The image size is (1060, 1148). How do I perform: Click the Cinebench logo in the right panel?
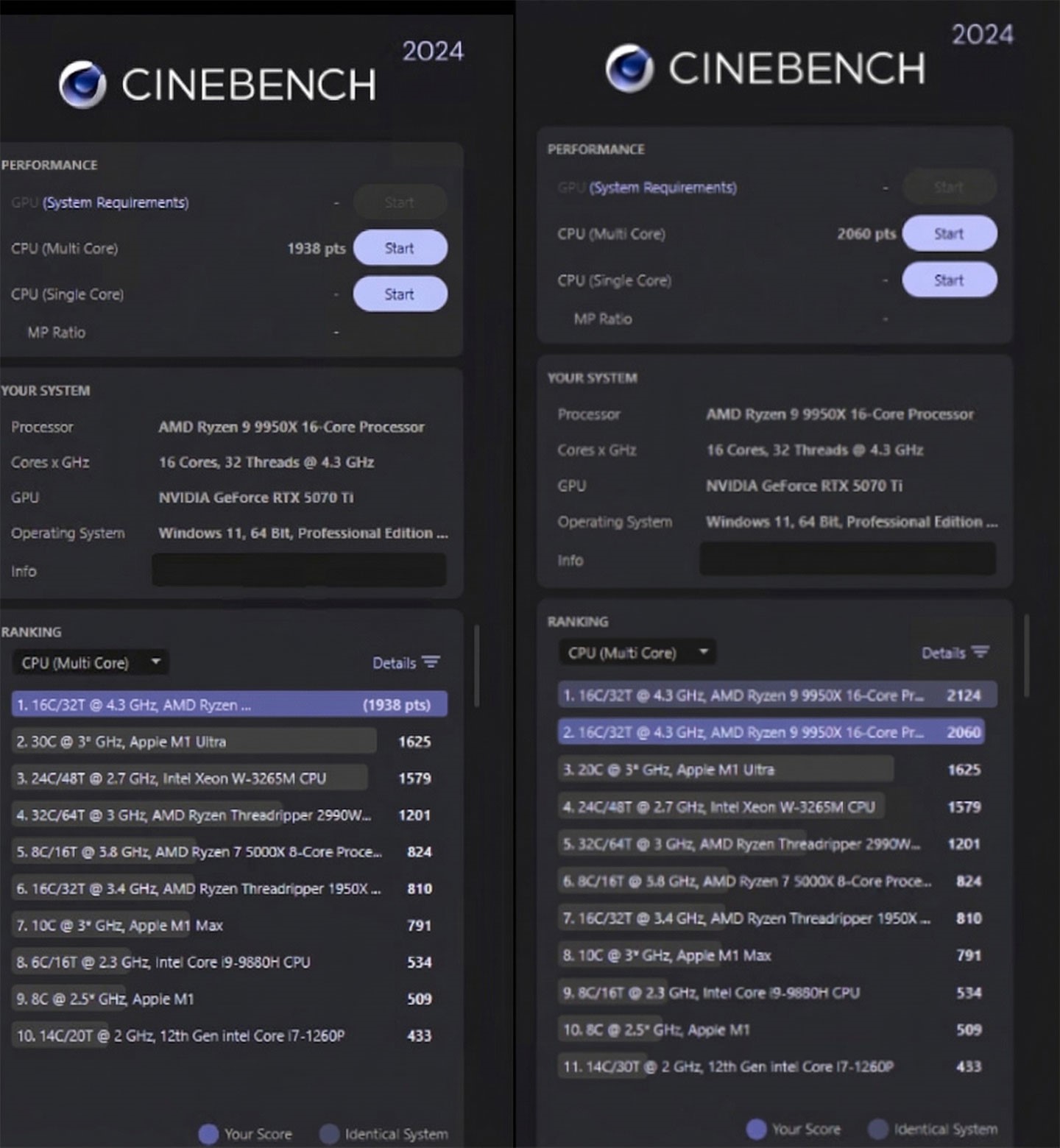(x=630, y=70)
